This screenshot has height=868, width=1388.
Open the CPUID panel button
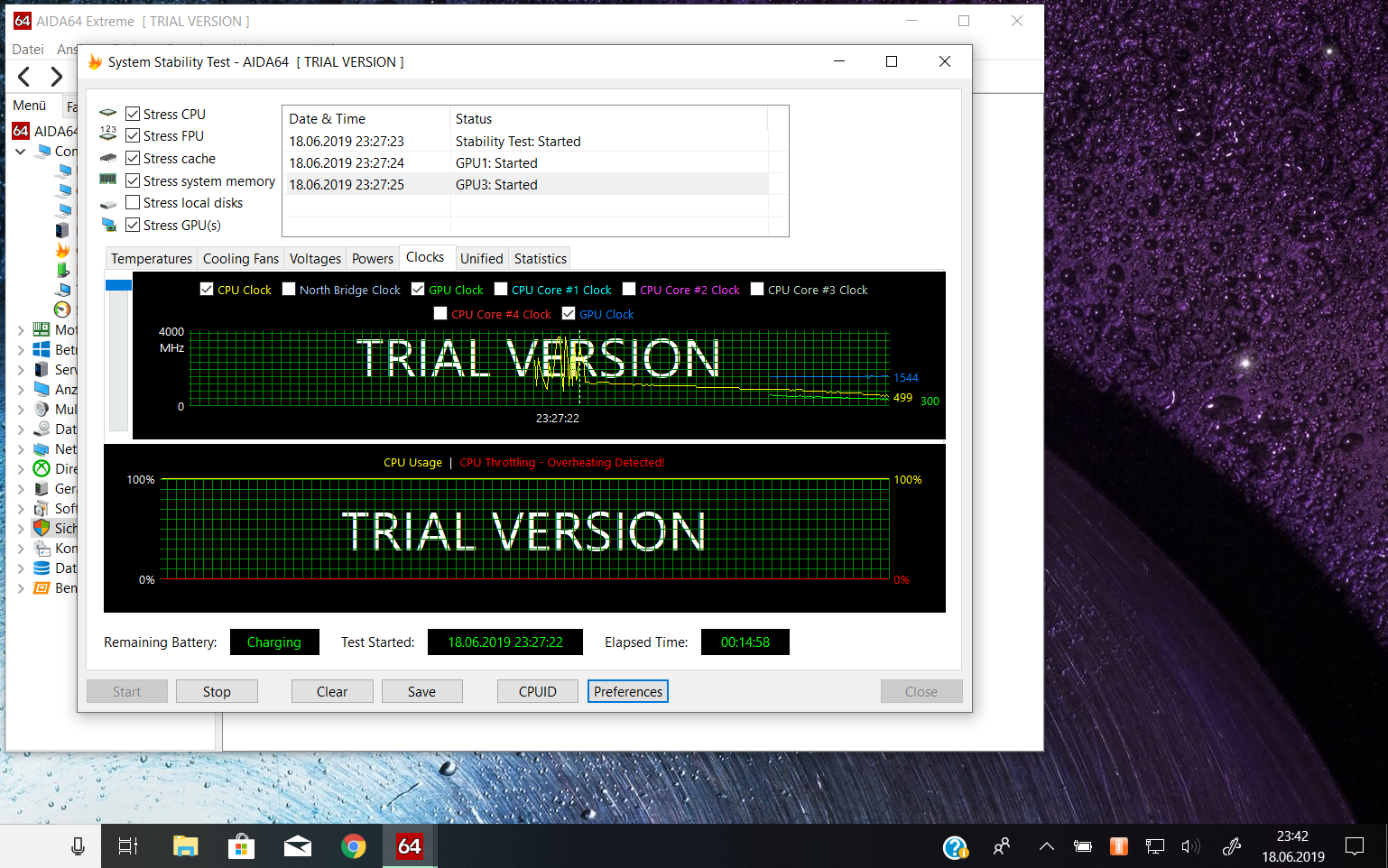(x=538, y=691)
